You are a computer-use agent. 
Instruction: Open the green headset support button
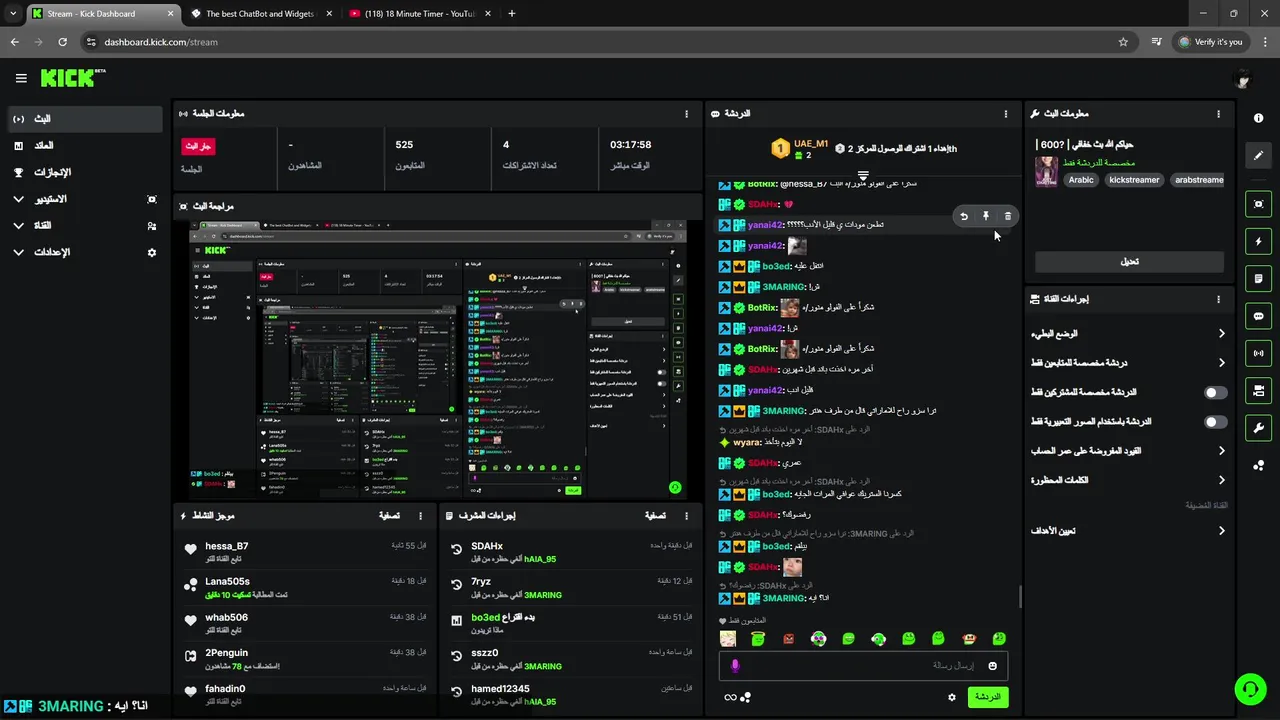(1249, 689)
